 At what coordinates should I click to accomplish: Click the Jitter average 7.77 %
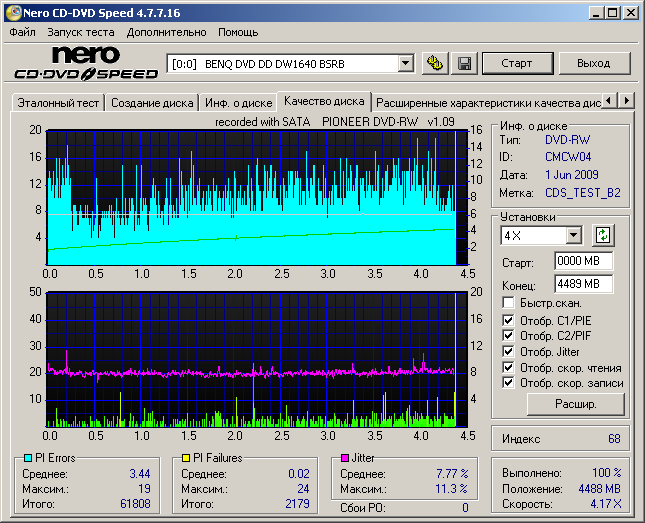tap(452, 474)
